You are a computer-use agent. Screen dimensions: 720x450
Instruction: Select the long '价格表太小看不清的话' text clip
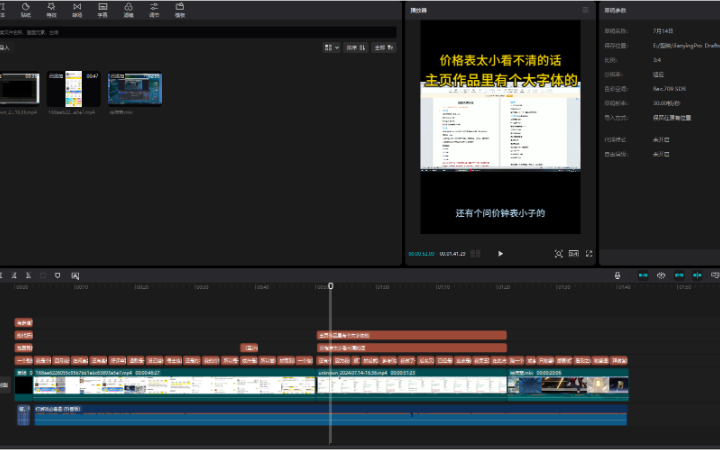411,348
